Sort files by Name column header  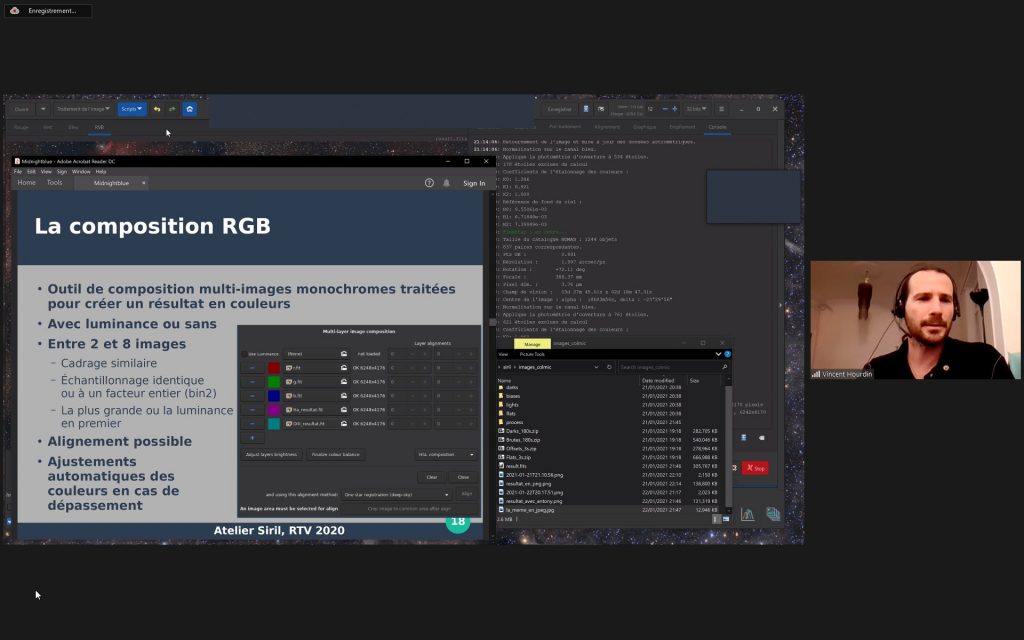tap(504, 381)
